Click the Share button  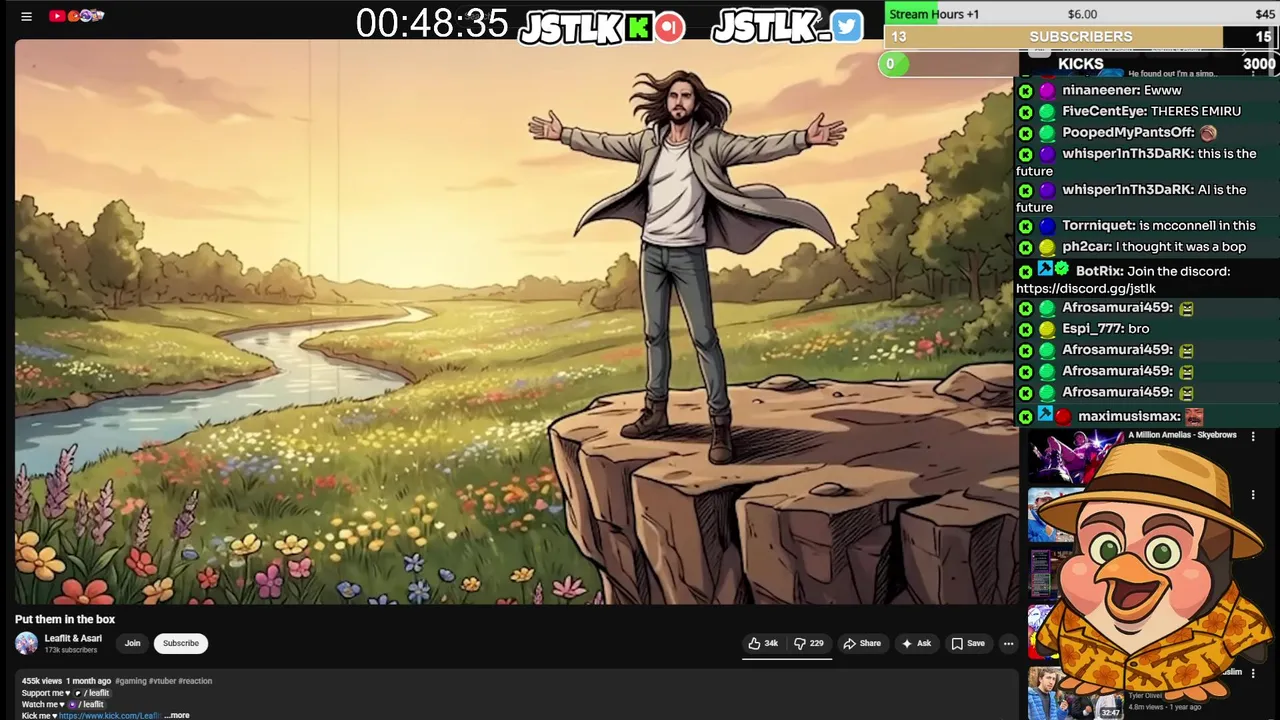pos(862,643)
